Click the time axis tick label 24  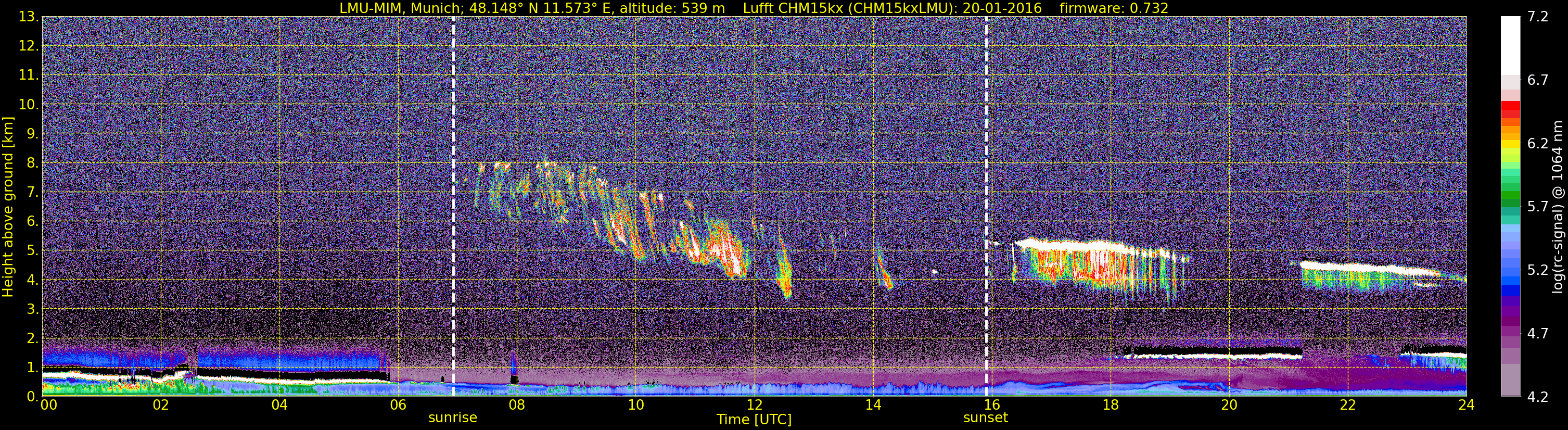(x=1467, y=406)
